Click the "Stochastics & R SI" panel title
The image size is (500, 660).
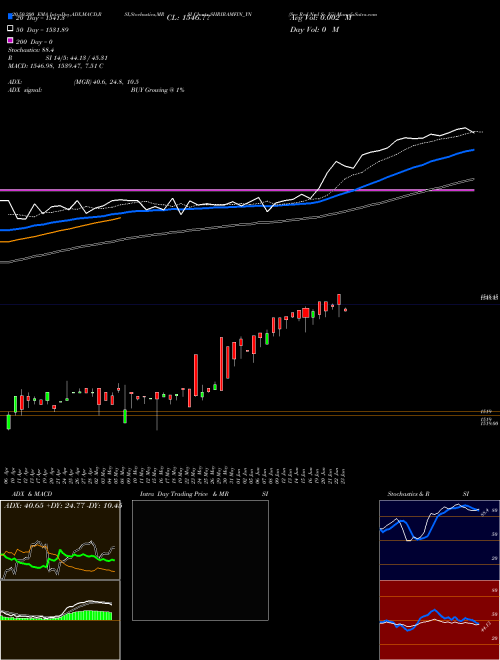(428, 494)
